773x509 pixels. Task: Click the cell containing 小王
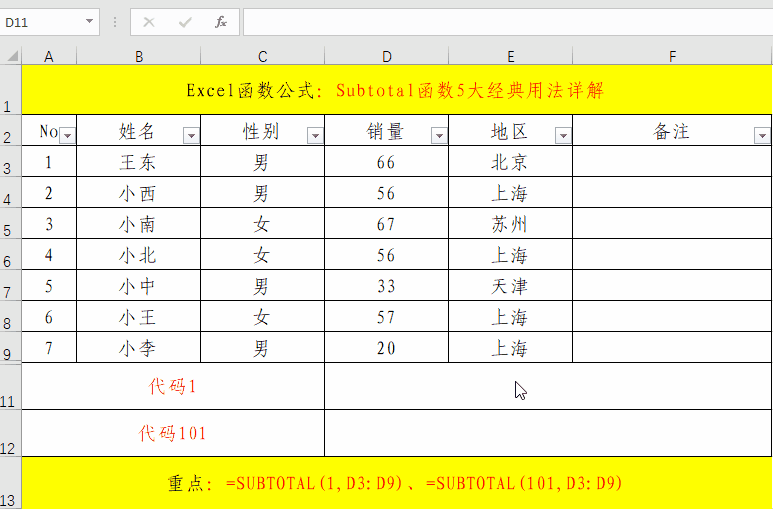[139, 317]
